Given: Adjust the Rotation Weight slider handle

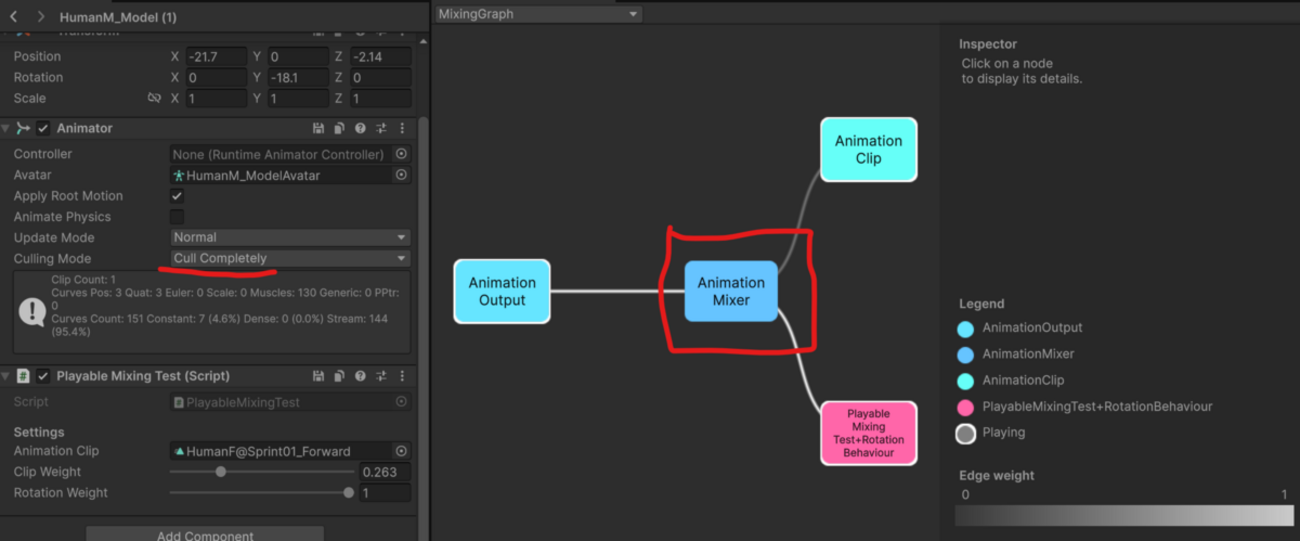Looking at the screenshot, I should pos(348,493).
